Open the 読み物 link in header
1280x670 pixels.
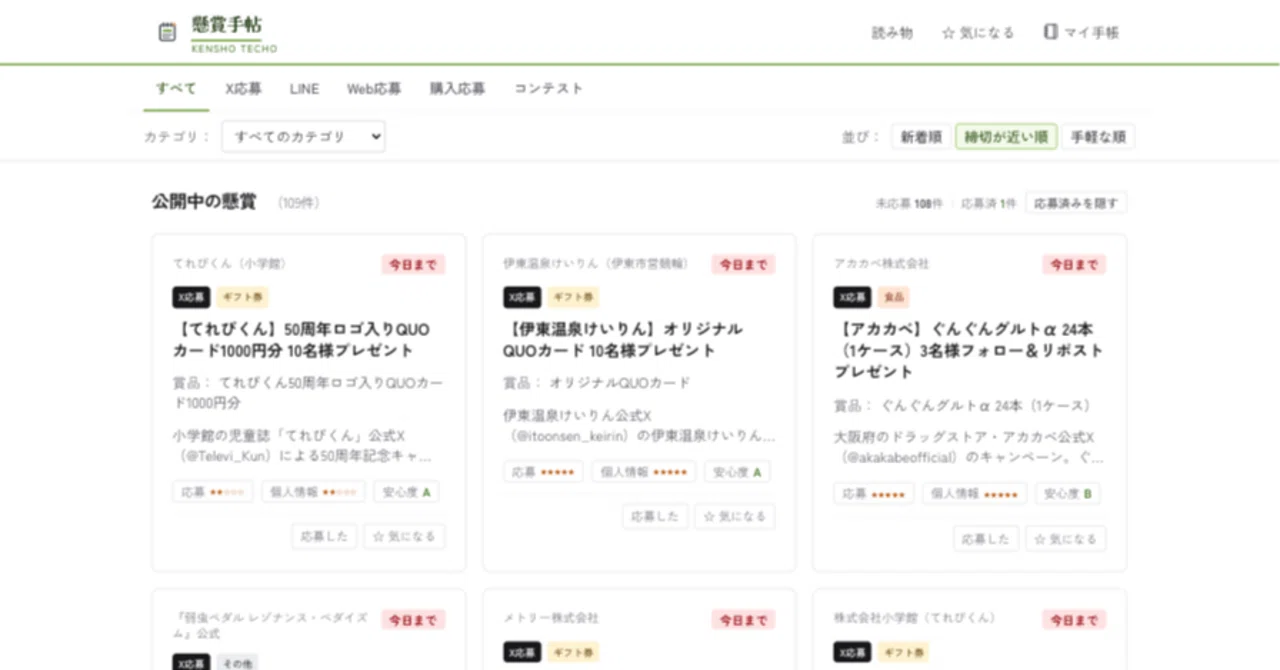click(x=892, y=33)
